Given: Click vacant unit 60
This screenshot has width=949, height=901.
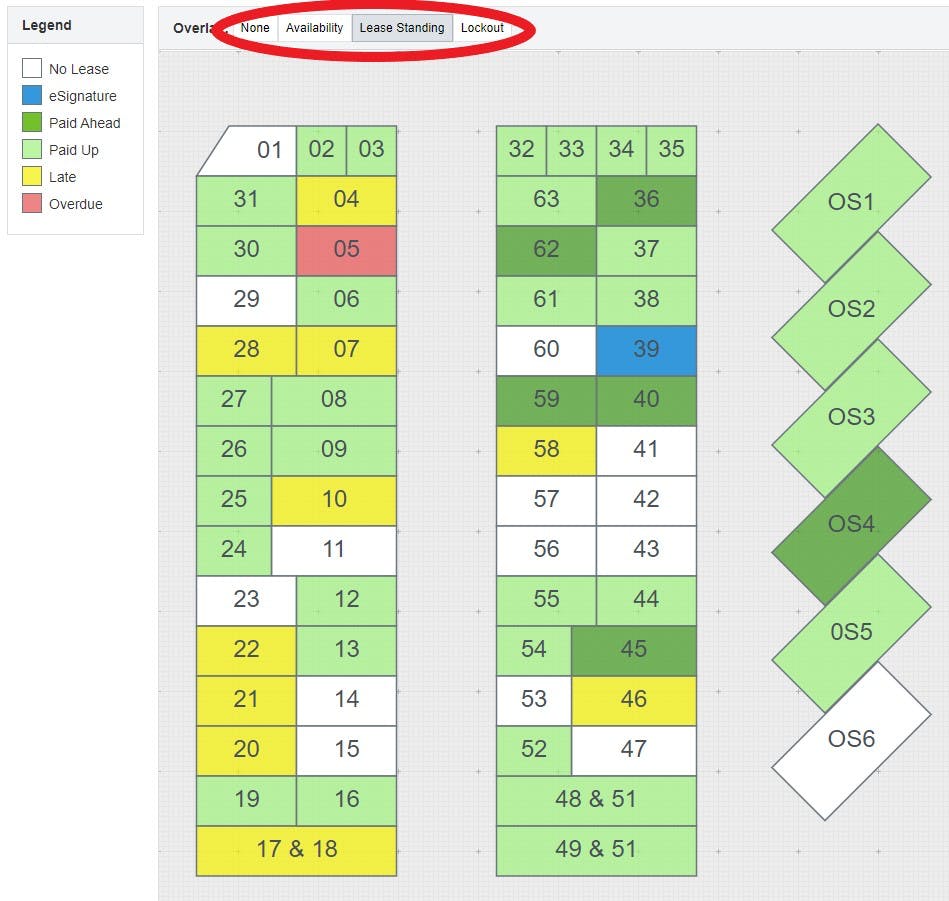Looking at the screenshot, I should pyautogui.click(x=547, y=350).
